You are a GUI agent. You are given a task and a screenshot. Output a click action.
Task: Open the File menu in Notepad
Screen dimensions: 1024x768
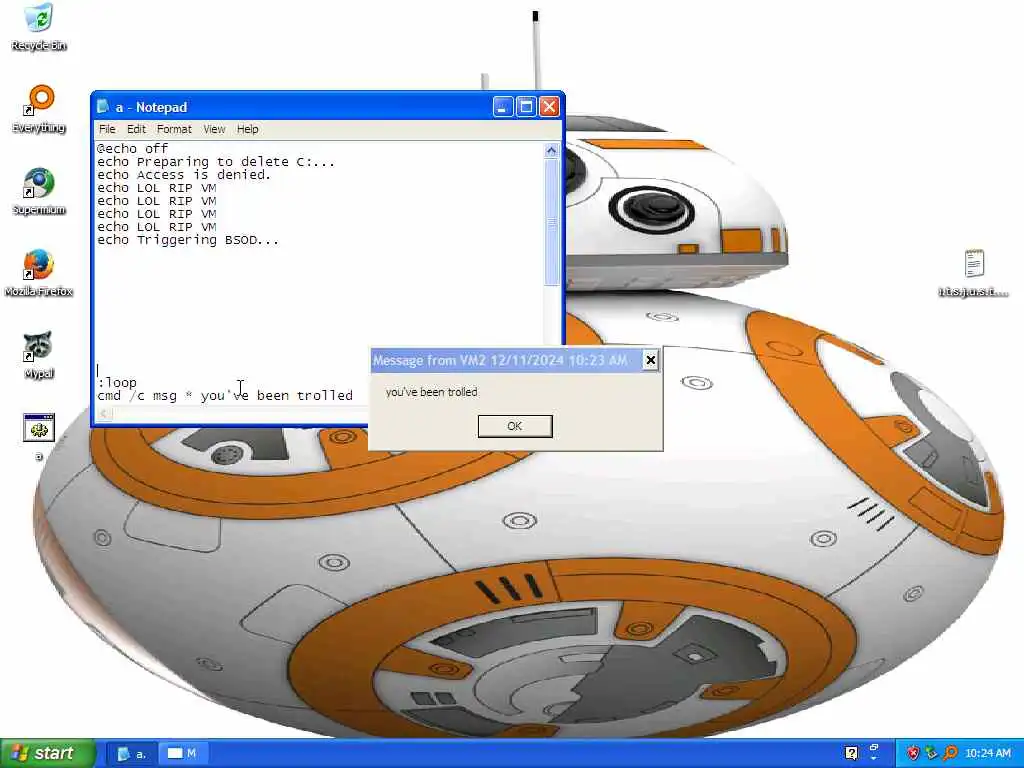(107, 129)
